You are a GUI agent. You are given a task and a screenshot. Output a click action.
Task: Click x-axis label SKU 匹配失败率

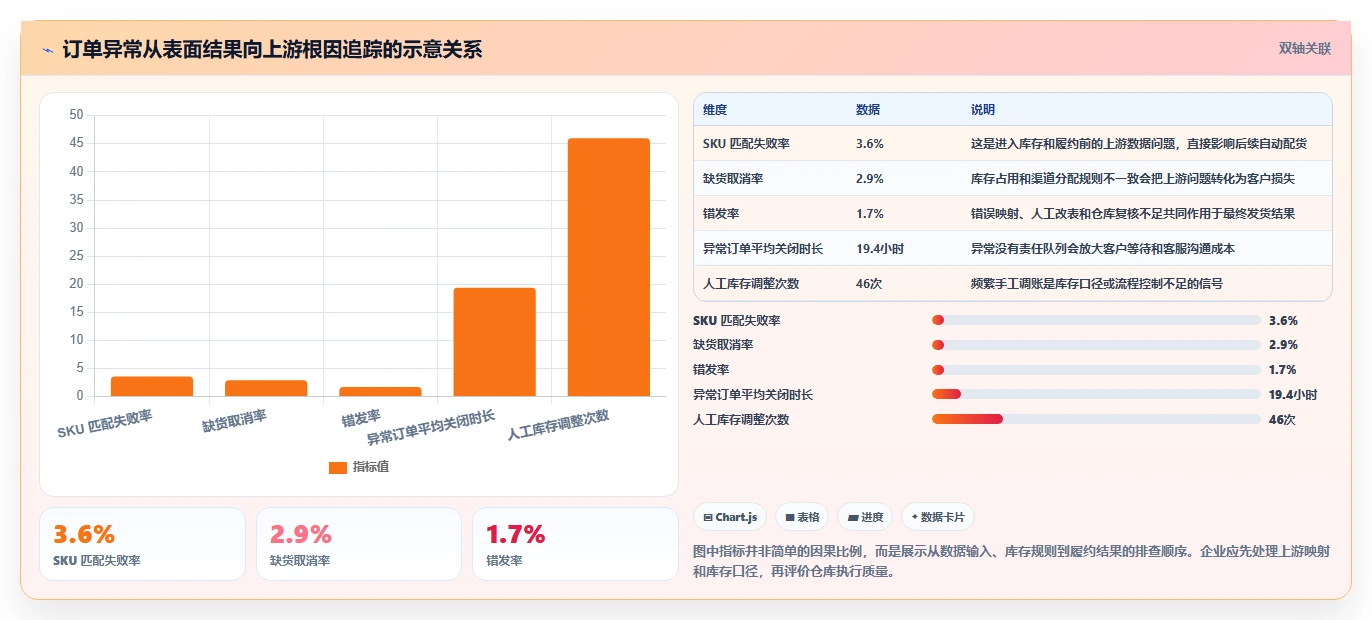(x=105, y=424)
